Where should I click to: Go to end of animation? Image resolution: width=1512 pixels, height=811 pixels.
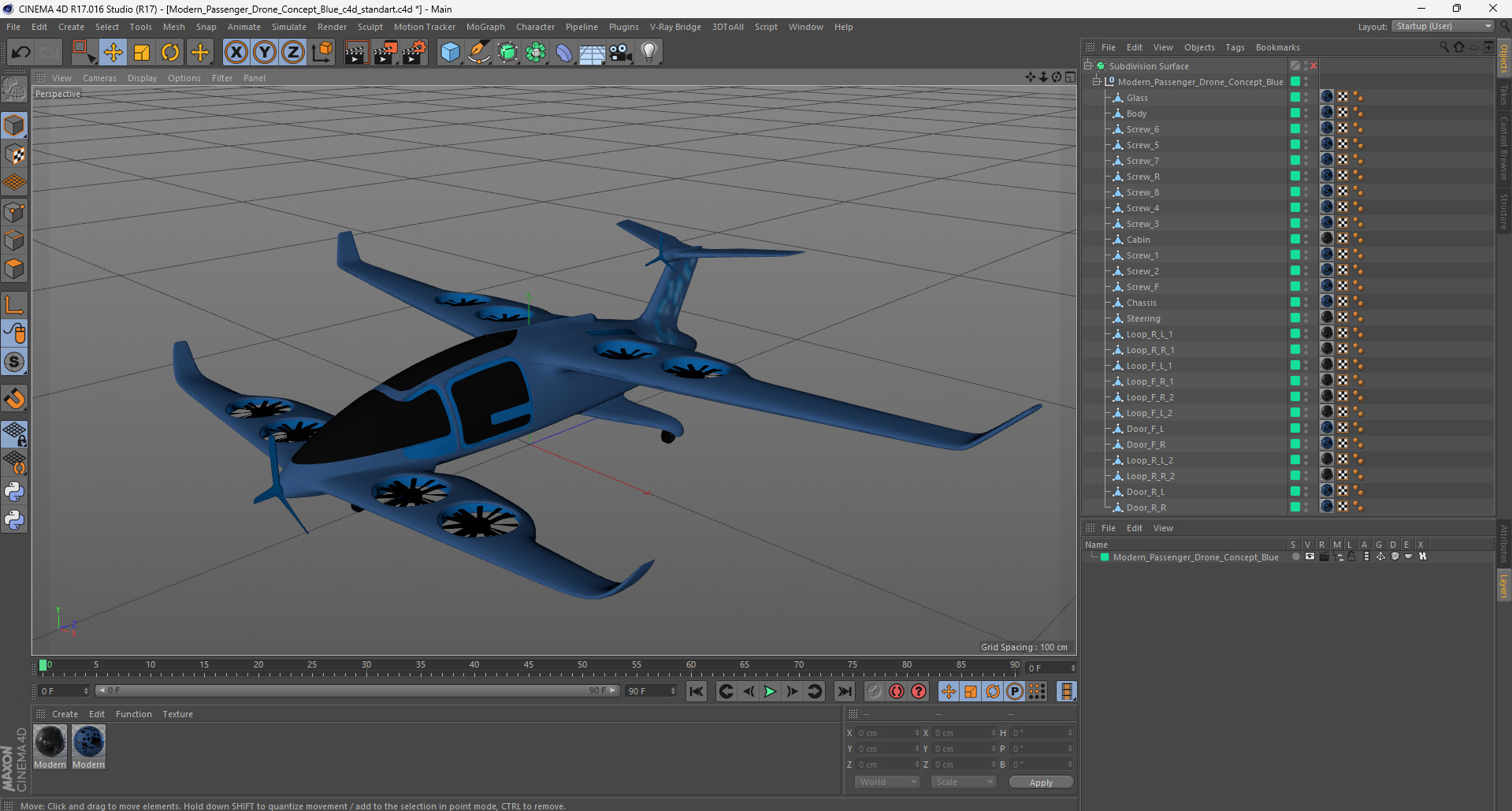(x=845, y=691)
